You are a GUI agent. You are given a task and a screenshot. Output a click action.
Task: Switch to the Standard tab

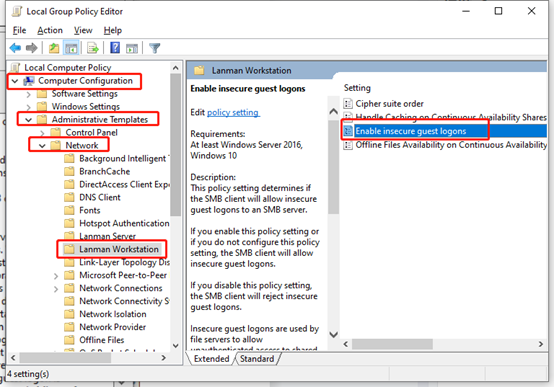[257, 359]
